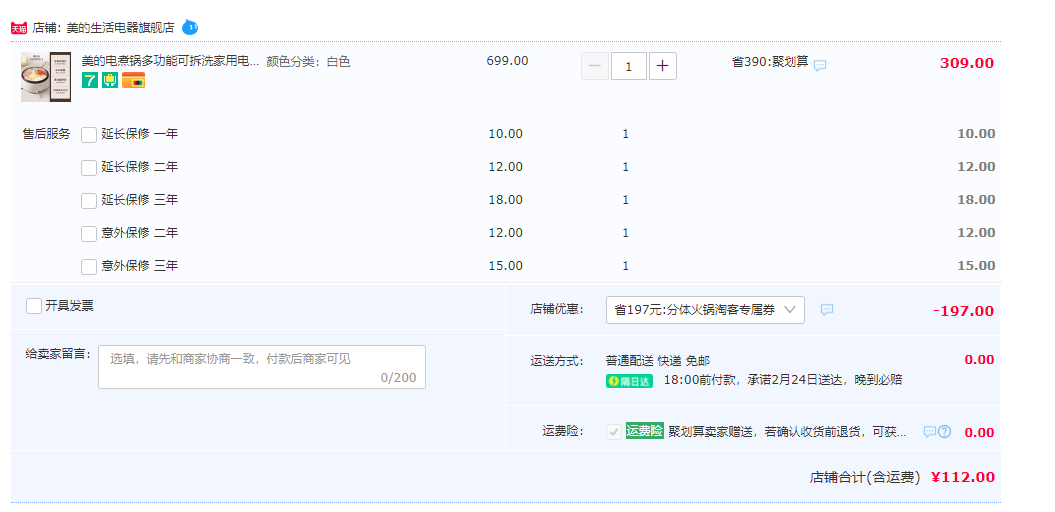Check the 延长保修 二年 option

(89, 168)
